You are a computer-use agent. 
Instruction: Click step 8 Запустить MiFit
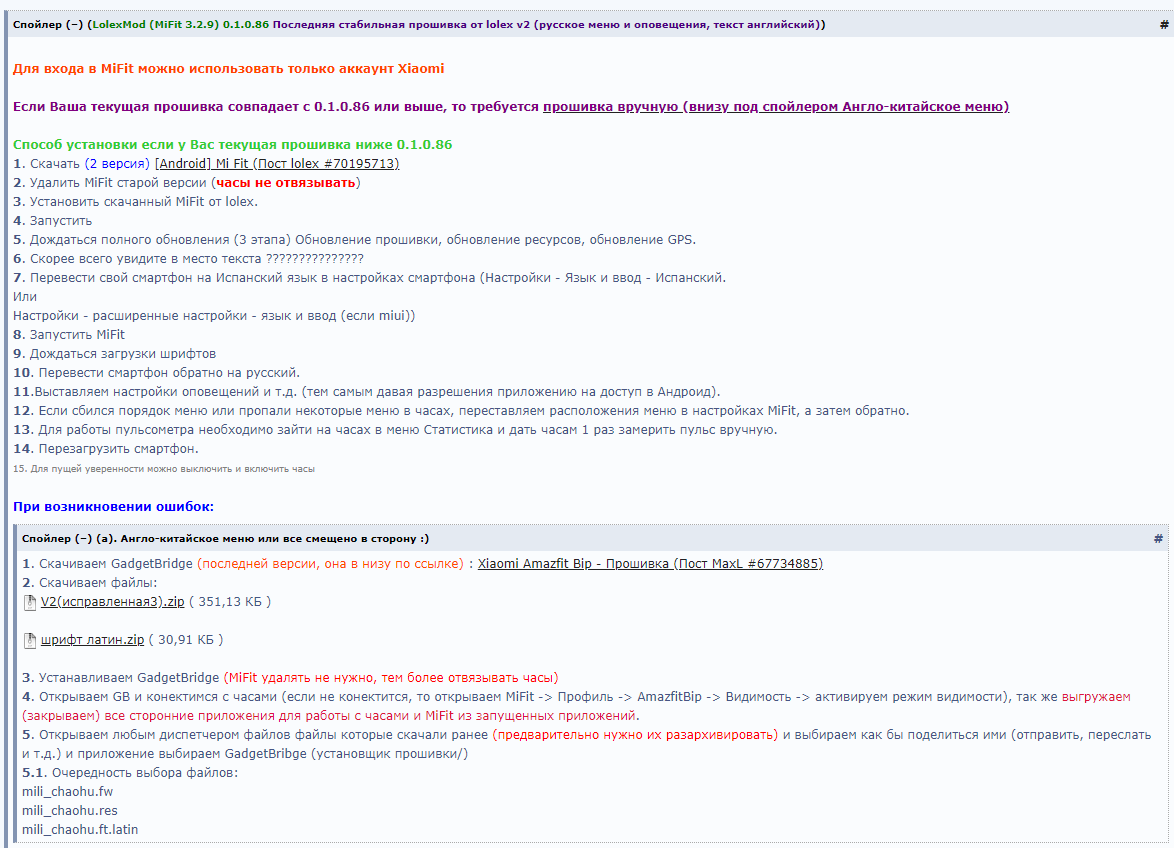(x=69, y=335)
